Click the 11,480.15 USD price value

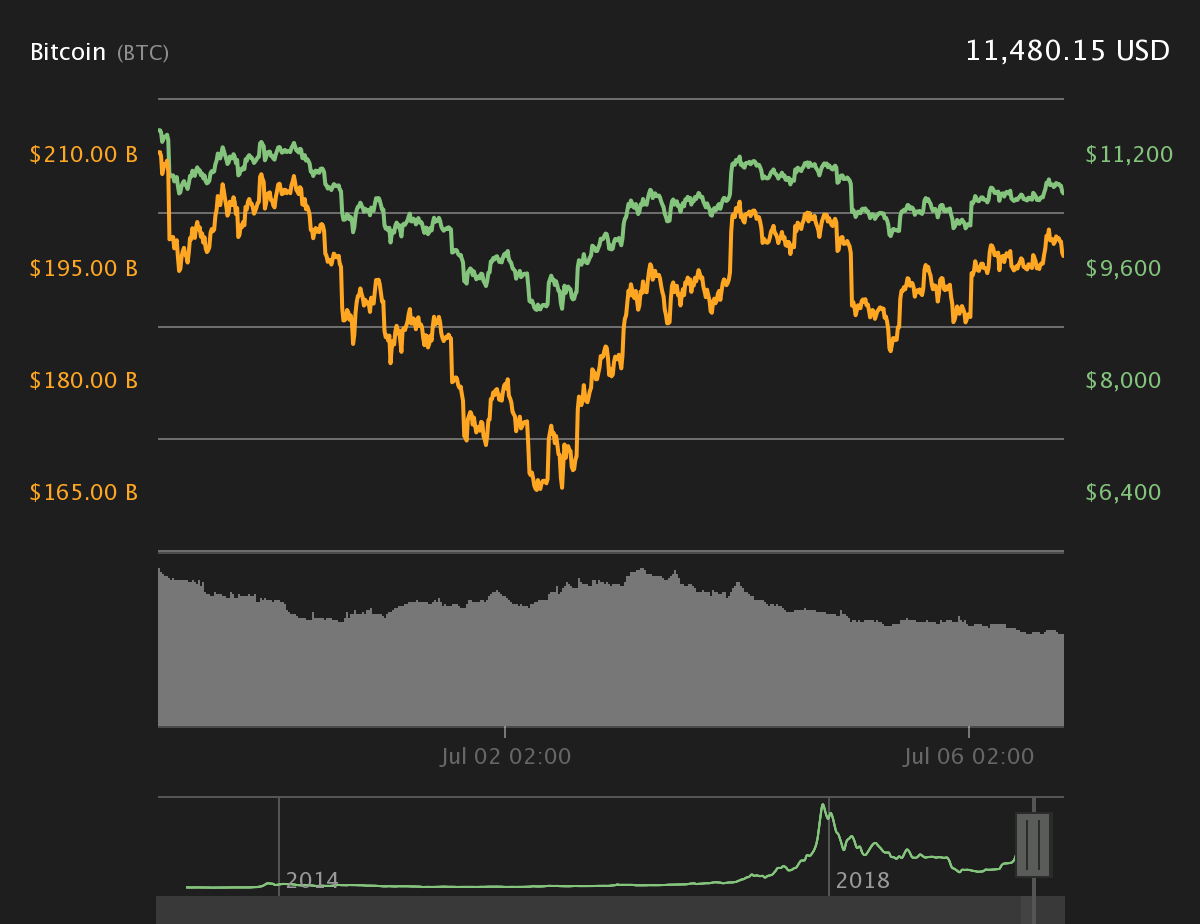[1067, 51]
